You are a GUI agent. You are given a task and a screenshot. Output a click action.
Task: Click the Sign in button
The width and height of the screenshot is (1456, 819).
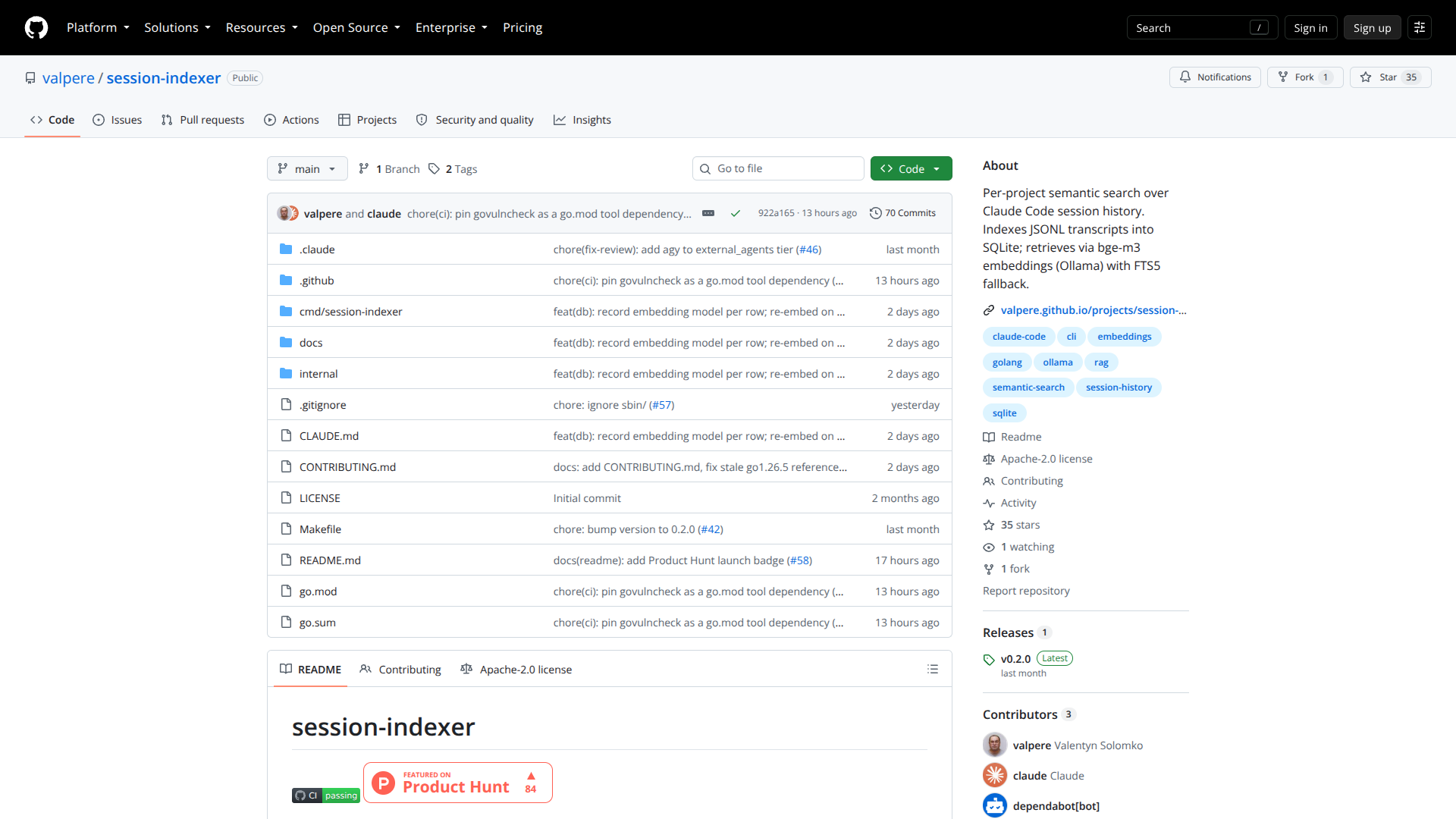[x=1310, y=27]
